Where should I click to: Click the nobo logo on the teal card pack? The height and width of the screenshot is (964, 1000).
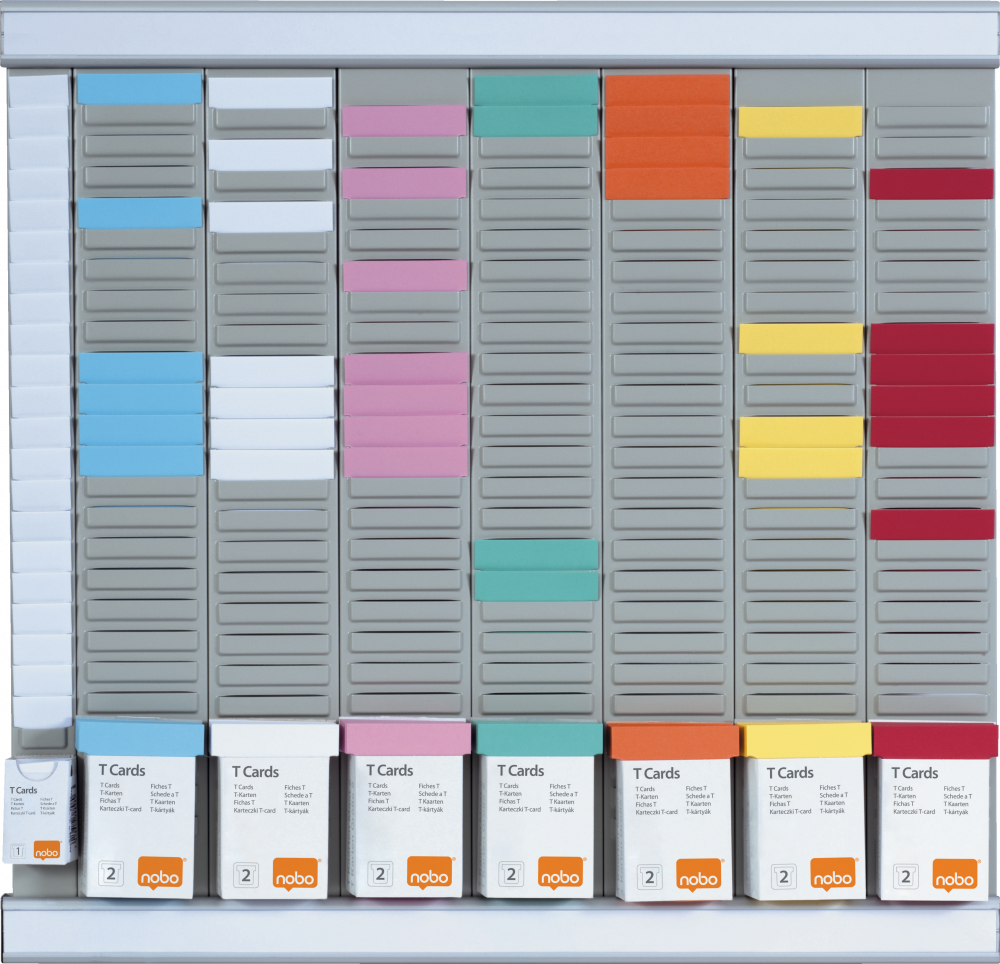[x=561, y=873]
